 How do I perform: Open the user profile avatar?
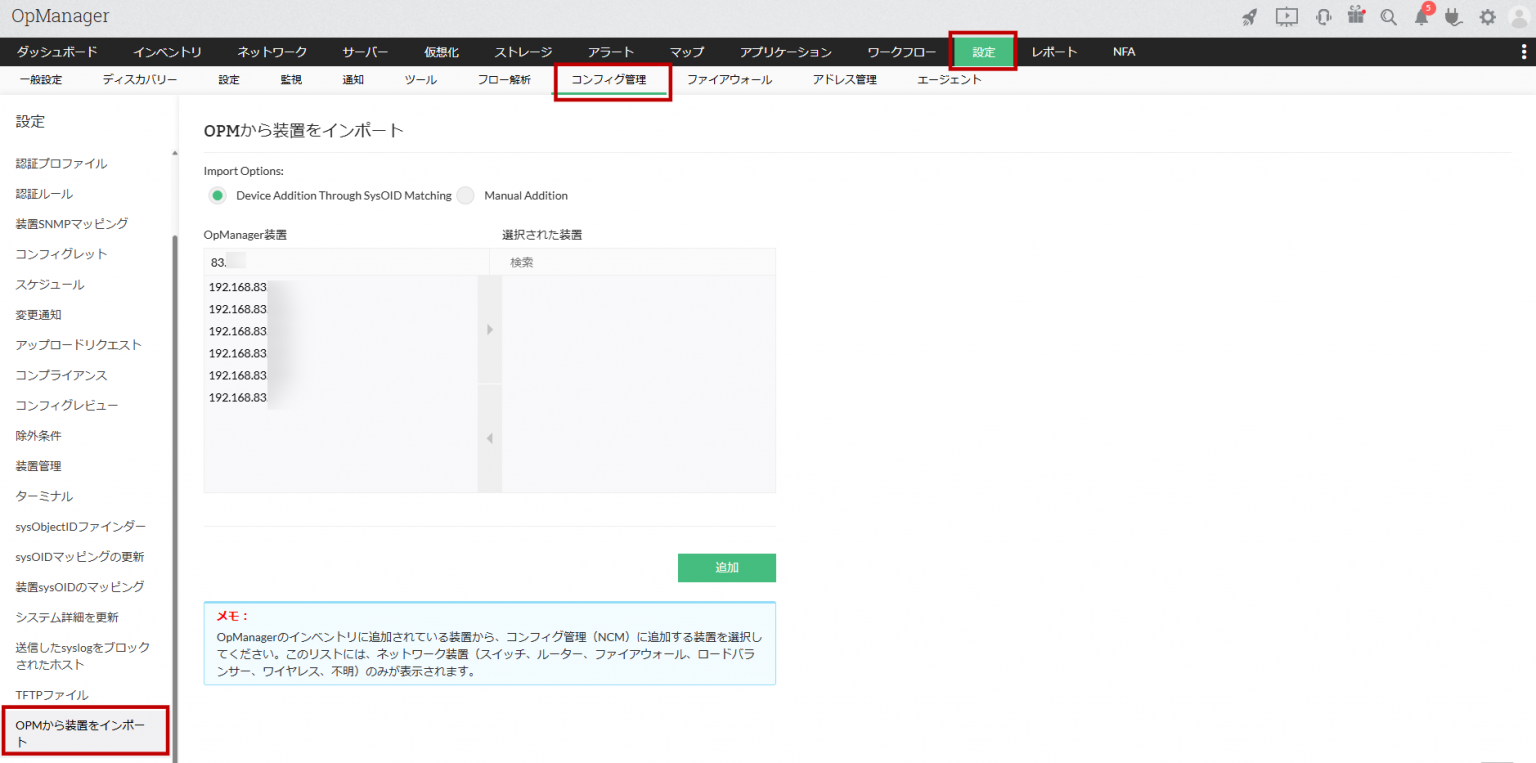1517,16
